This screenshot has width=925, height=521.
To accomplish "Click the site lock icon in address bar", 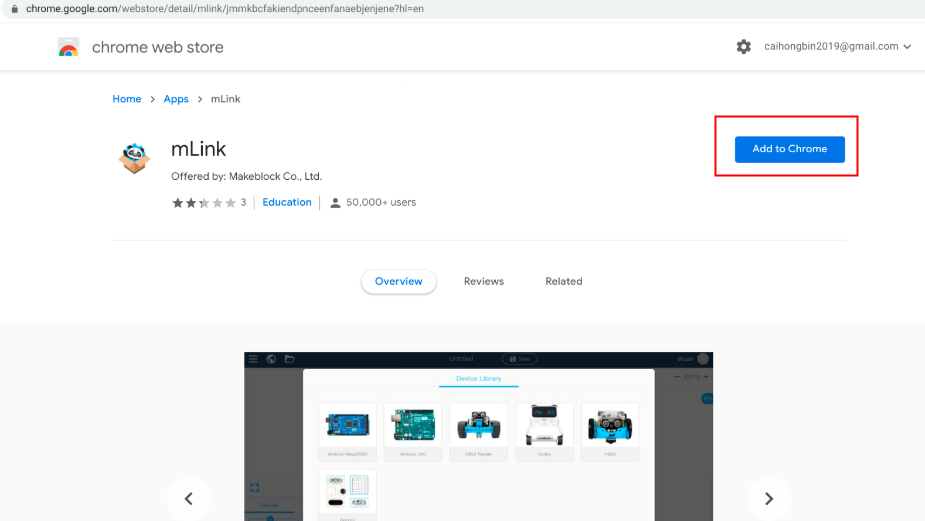I will pos(13,8).
